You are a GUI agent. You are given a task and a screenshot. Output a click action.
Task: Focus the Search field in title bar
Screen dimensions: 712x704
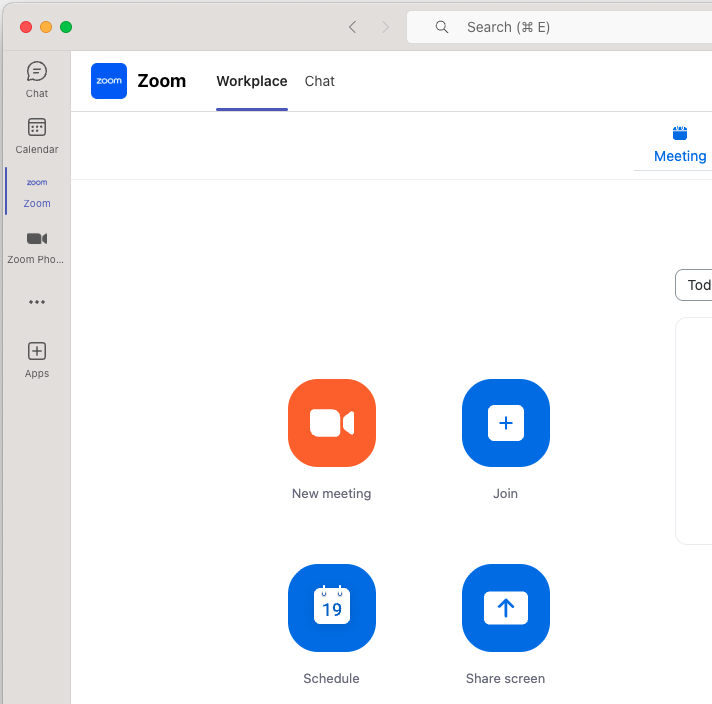click(x=560, y=27)
